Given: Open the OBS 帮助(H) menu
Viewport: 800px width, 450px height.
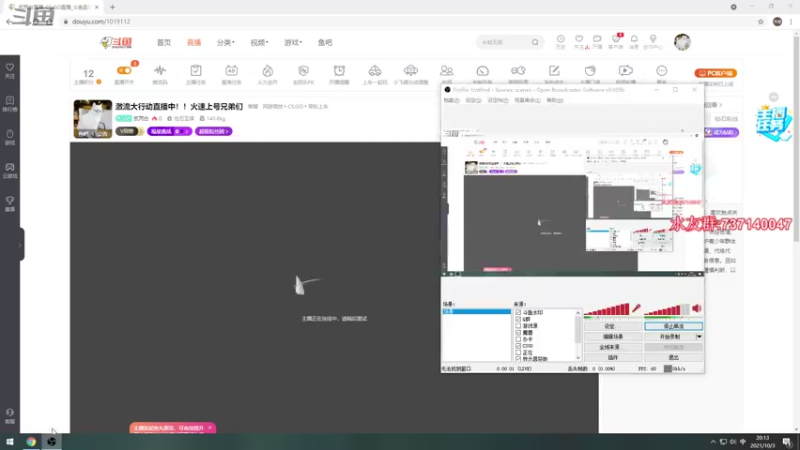Looking at the screenshot, I should 555,101.
